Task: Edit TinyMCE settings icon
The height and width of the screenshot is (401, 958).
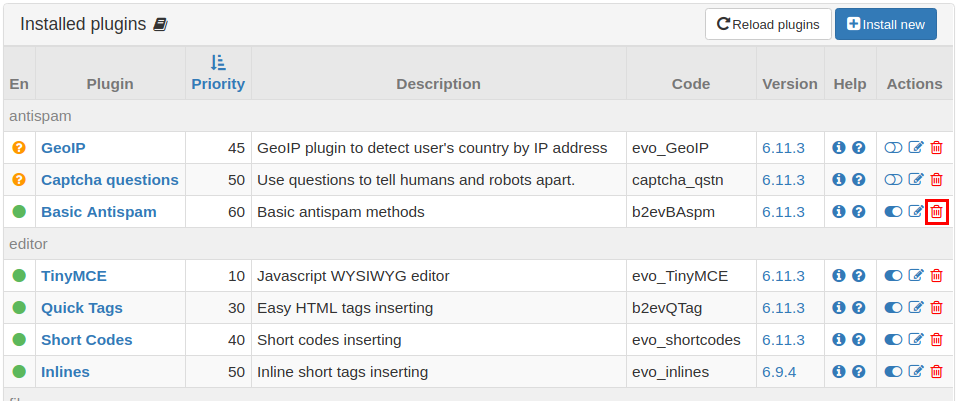Action: (916, 275)
